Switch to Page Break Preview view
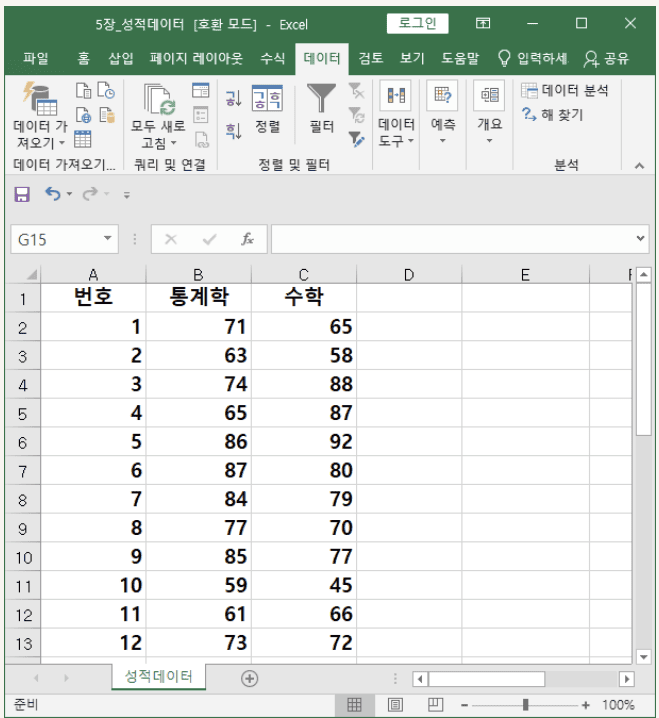 tap(435, 705)
